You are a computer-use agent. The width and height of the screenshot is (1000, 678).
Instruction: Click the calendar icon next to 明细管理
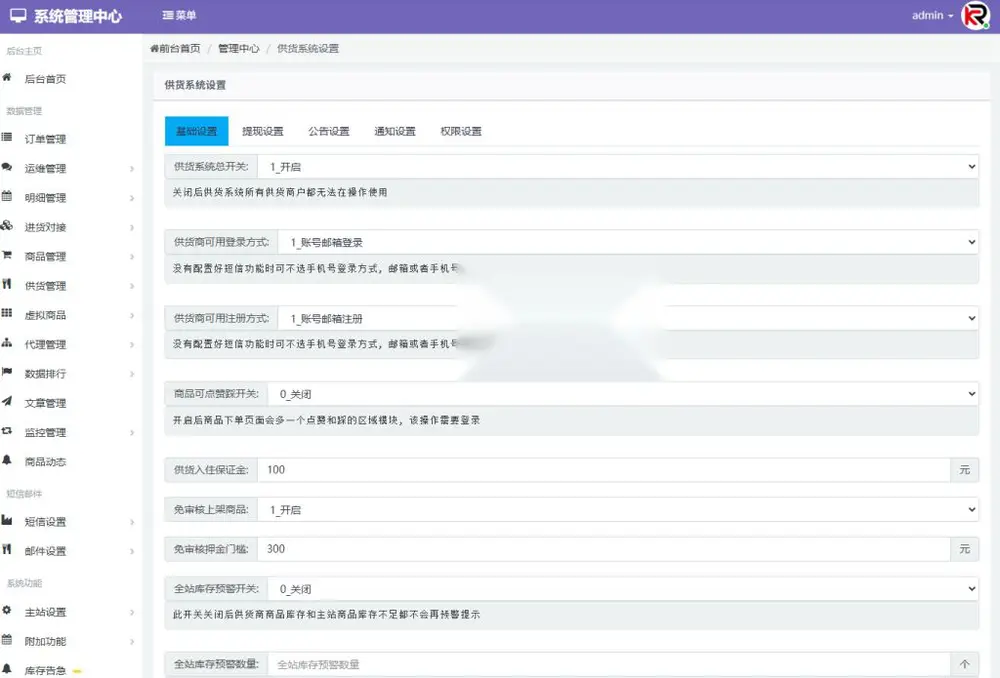(x=7, y=196)
